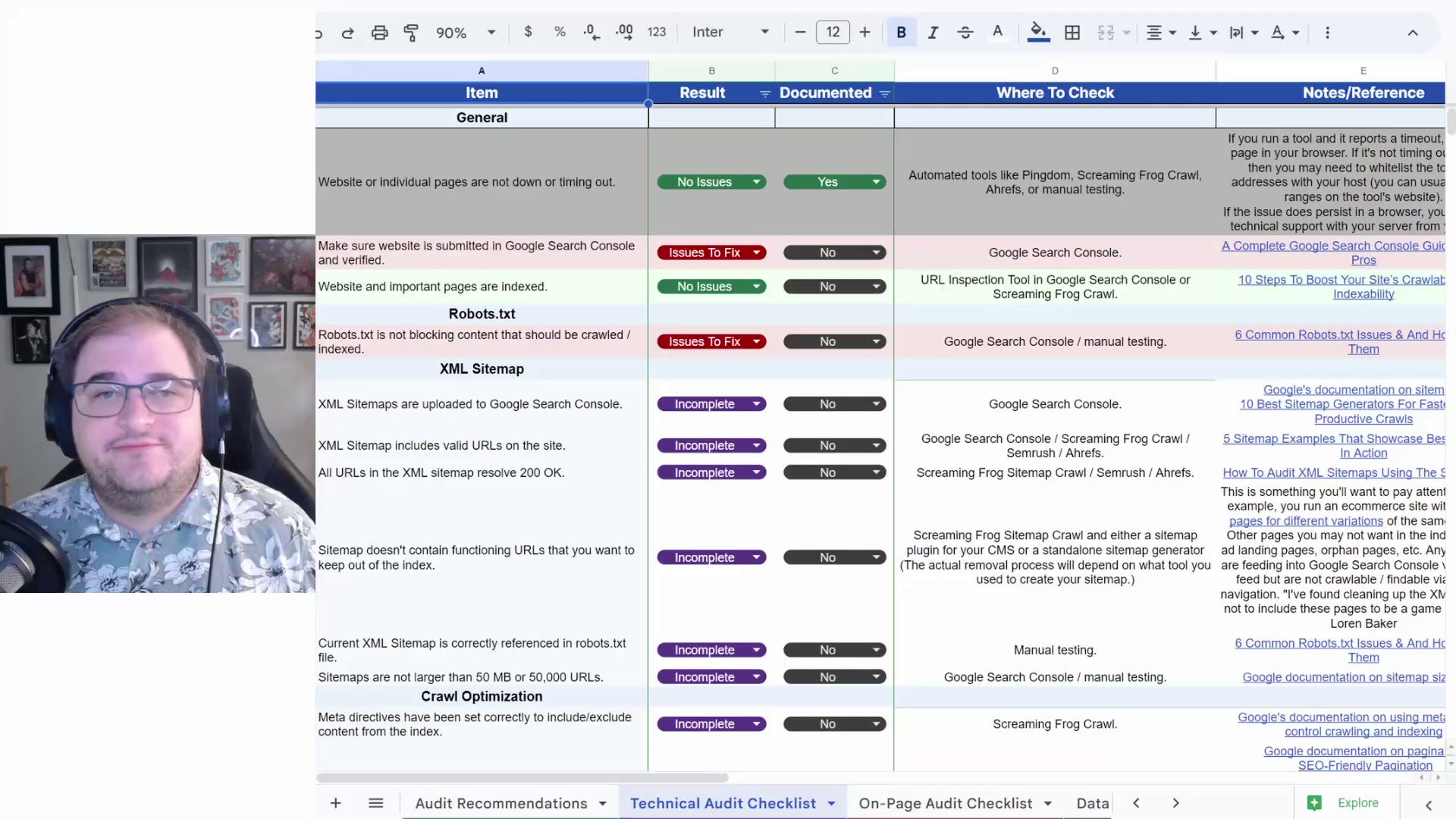
Task: Select the paint format tool
Action: click(x=411, y=33)
